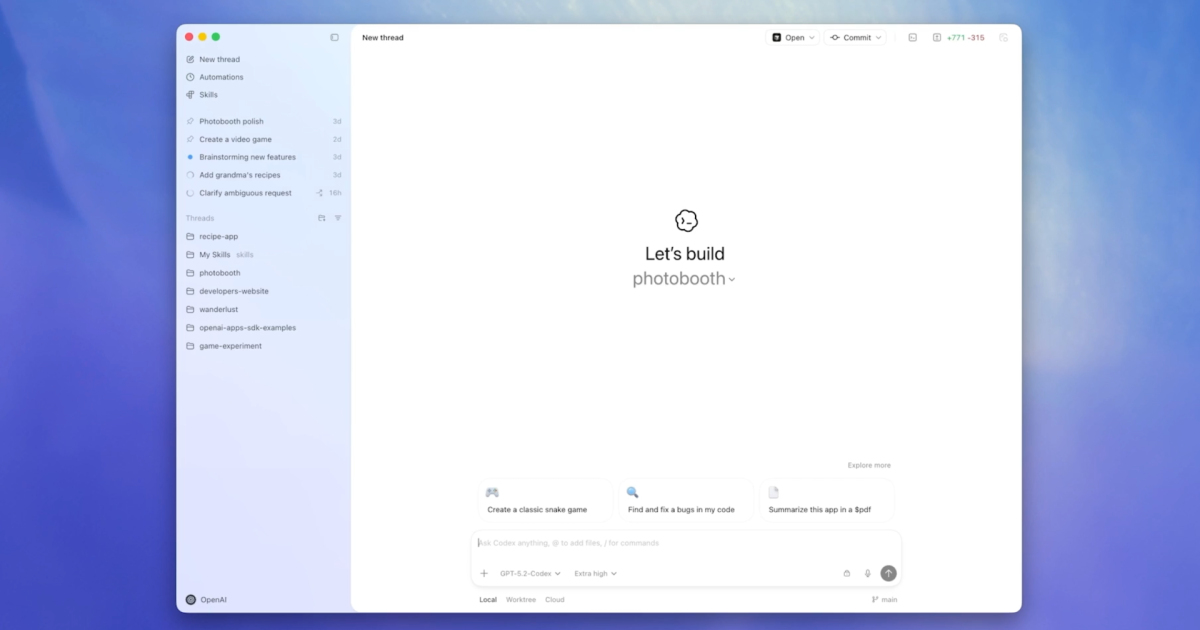Screen dimensions: 1200x630
Task: Toggle the sidebar panel icon
Action: point(334,38)
